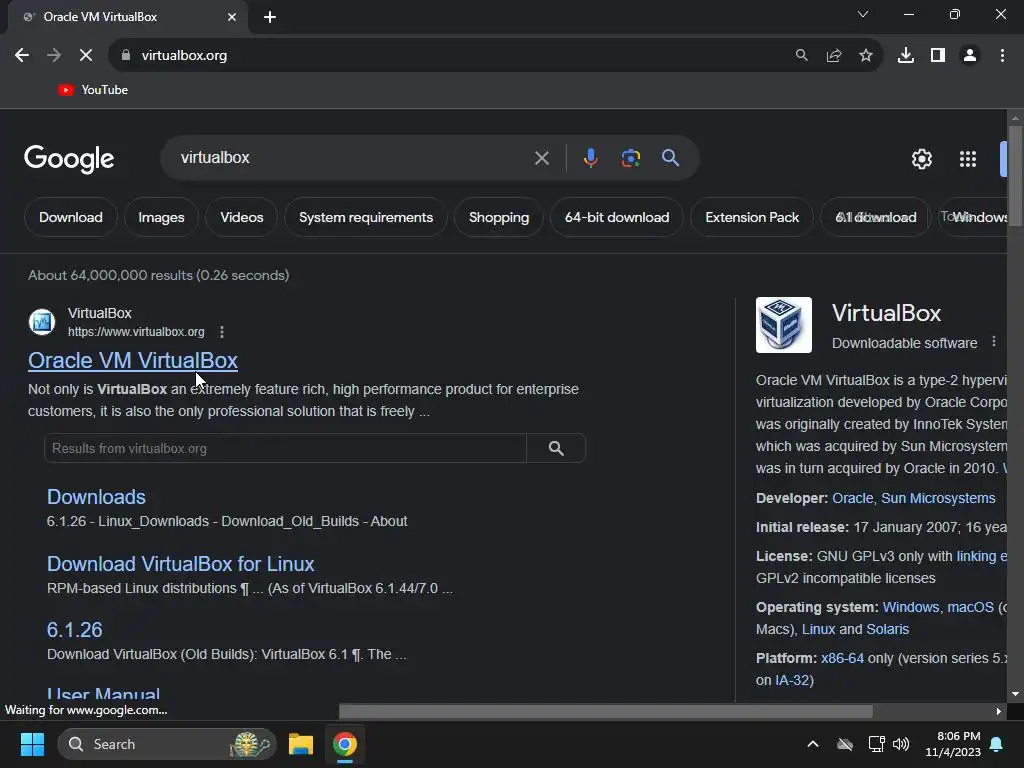Toggle Chrome side panel
1024x768 pixels.
tap(938, 56)
